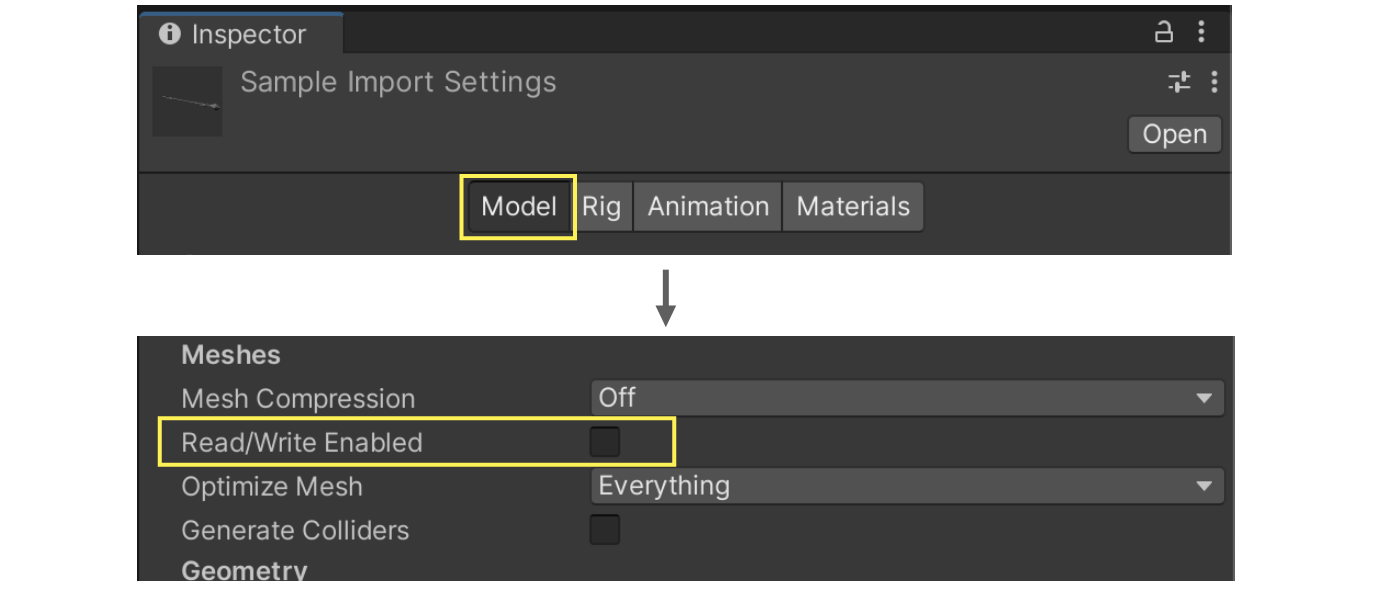
Task: Enable Generate Colliders
Action: click(604, 531)
